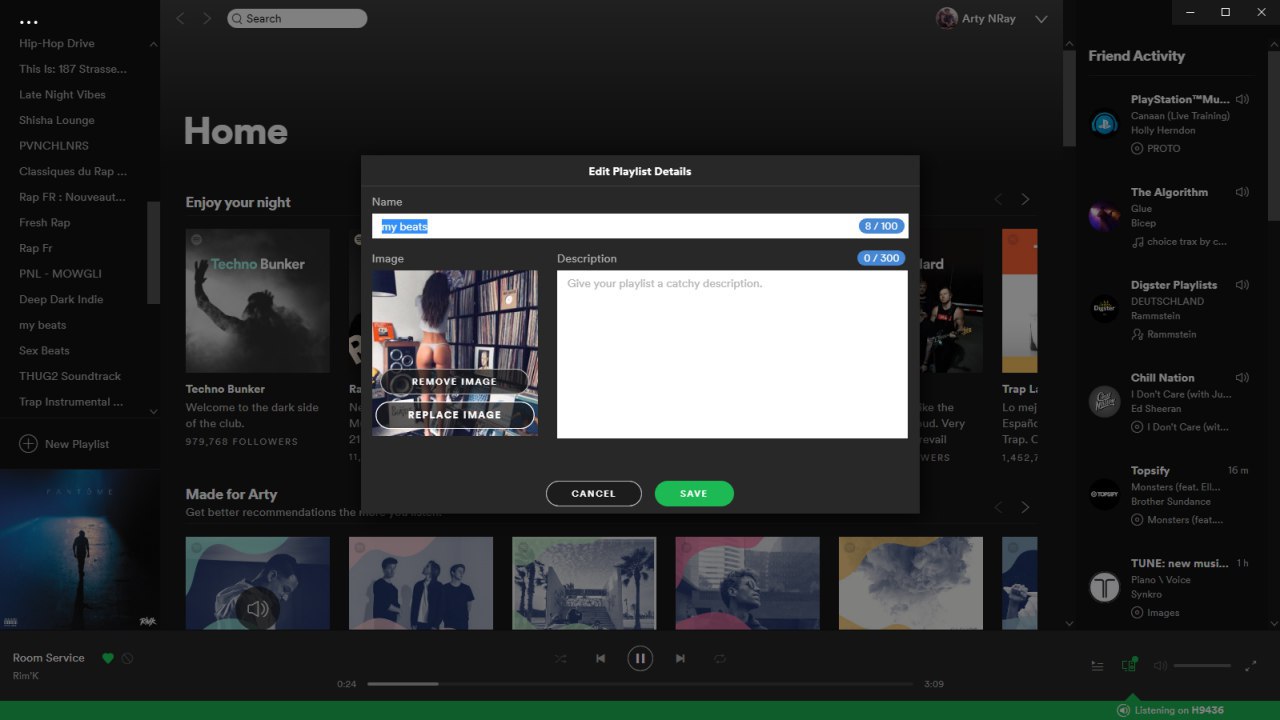Go back with the left navigation arrow
The height and width of the screenshot is (720, 1280).
tap(181, 18)
